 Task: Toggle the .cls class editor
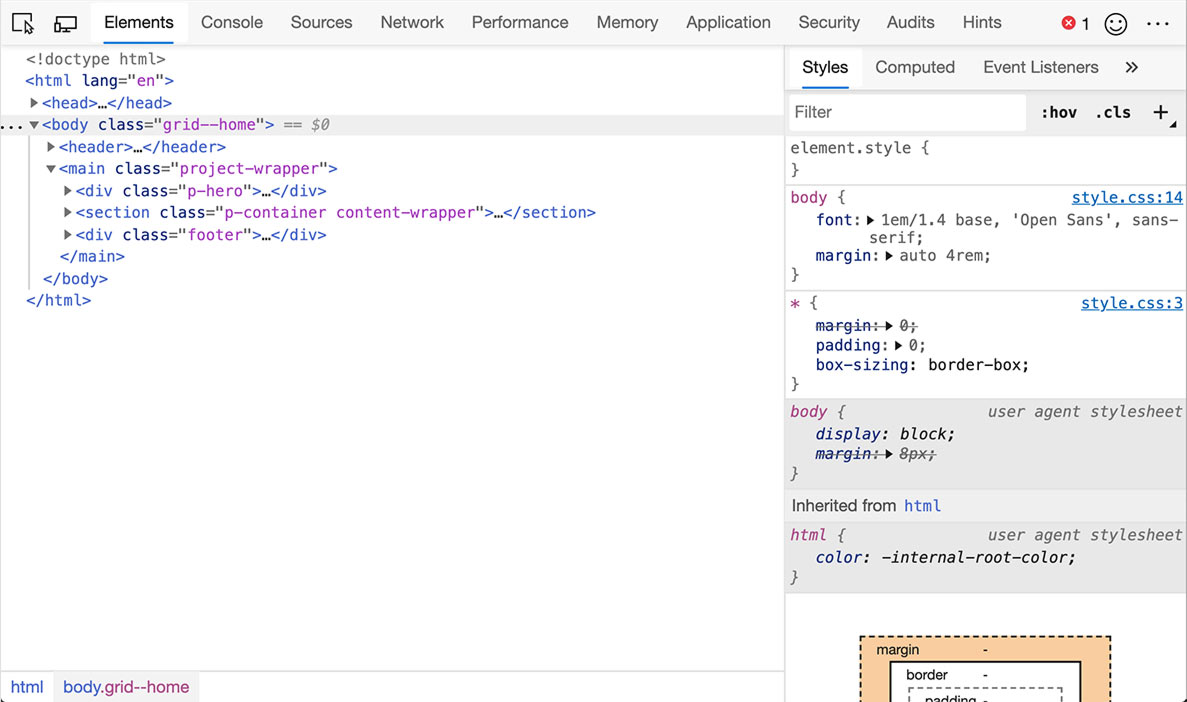[1113, 112]
